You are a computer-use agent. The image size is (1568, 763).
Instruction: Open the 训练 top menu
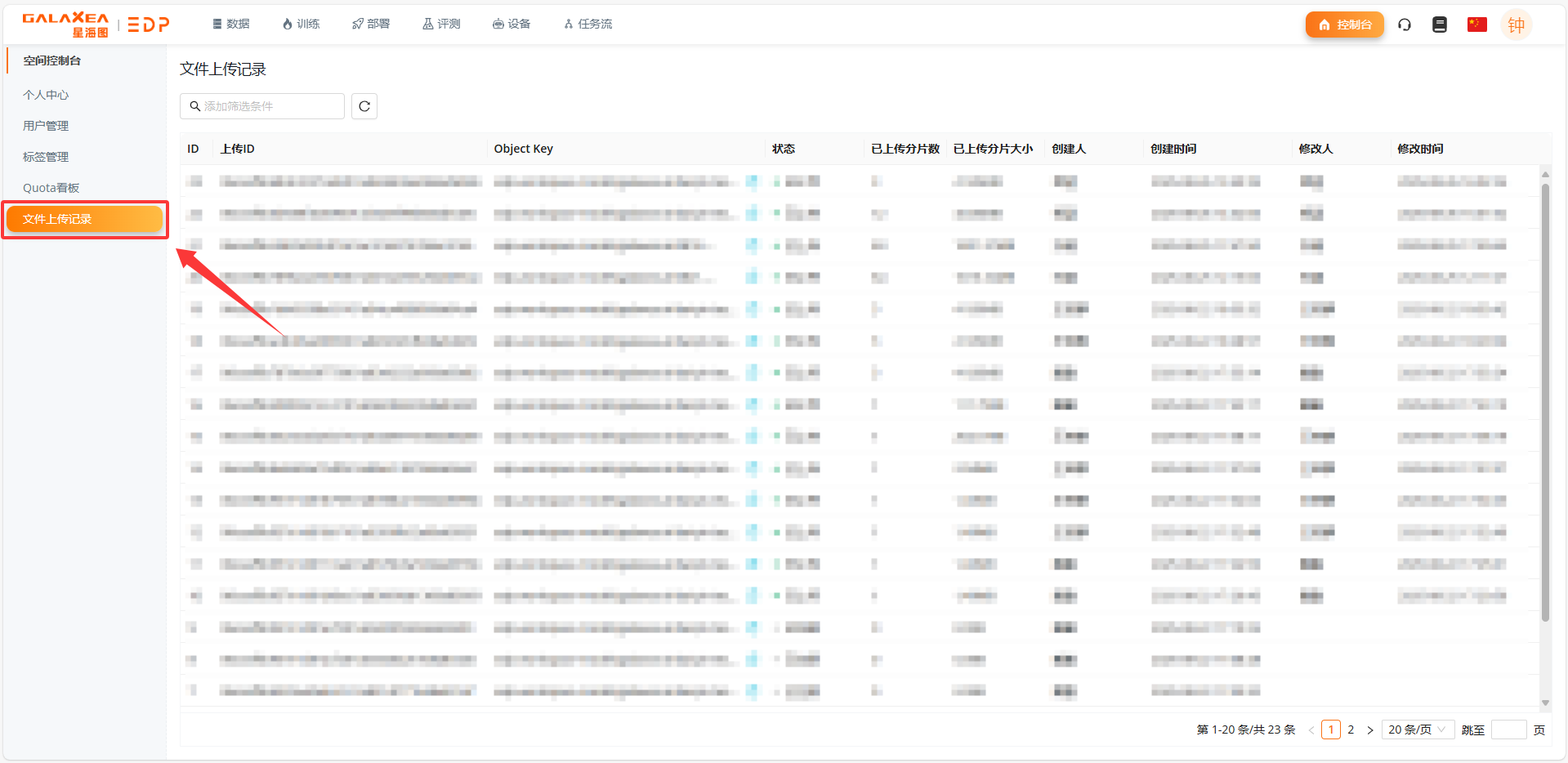[x=301, y=24]
